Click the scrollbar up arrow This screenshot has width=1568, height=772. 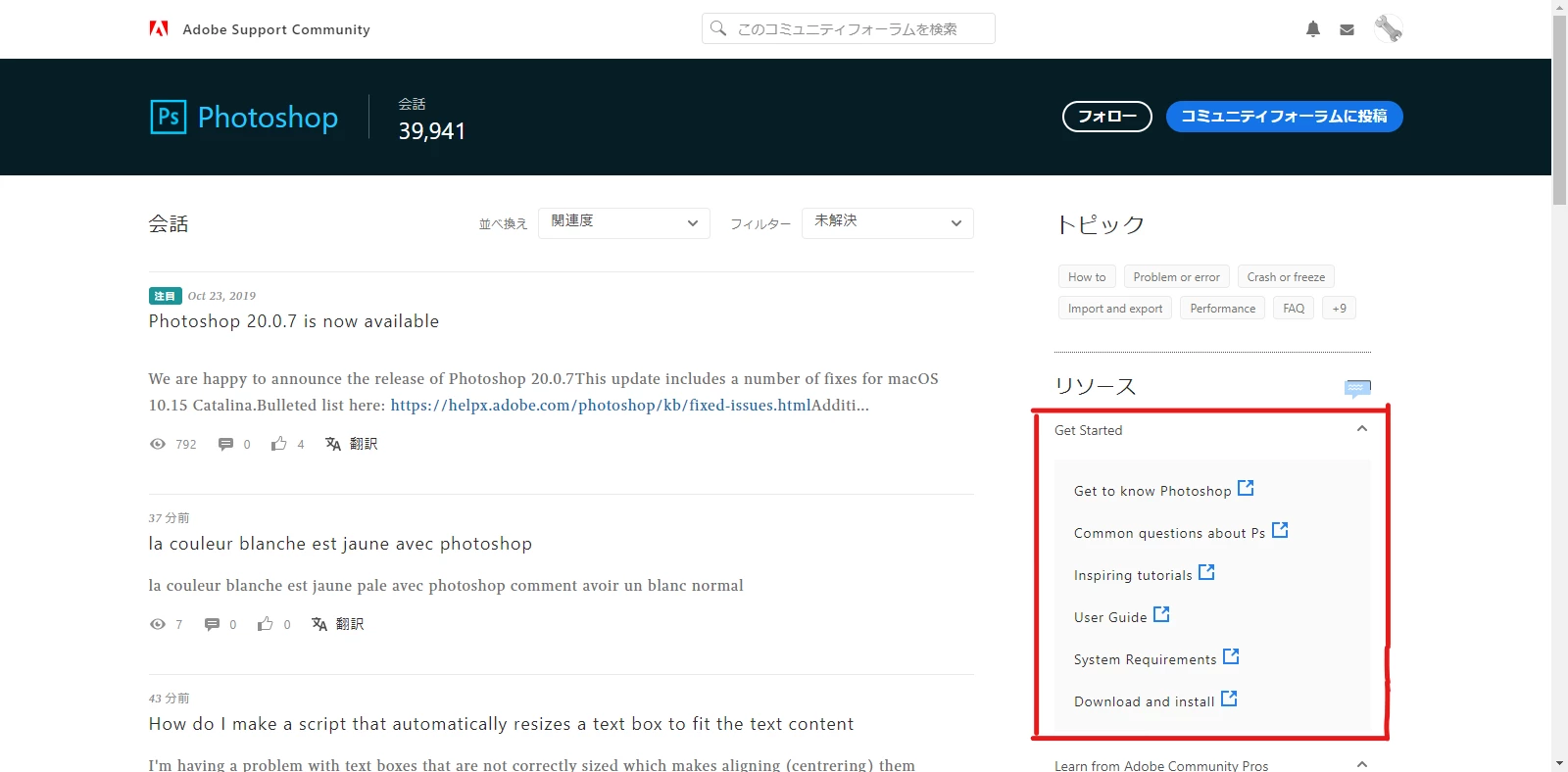tap(1559, 6)
